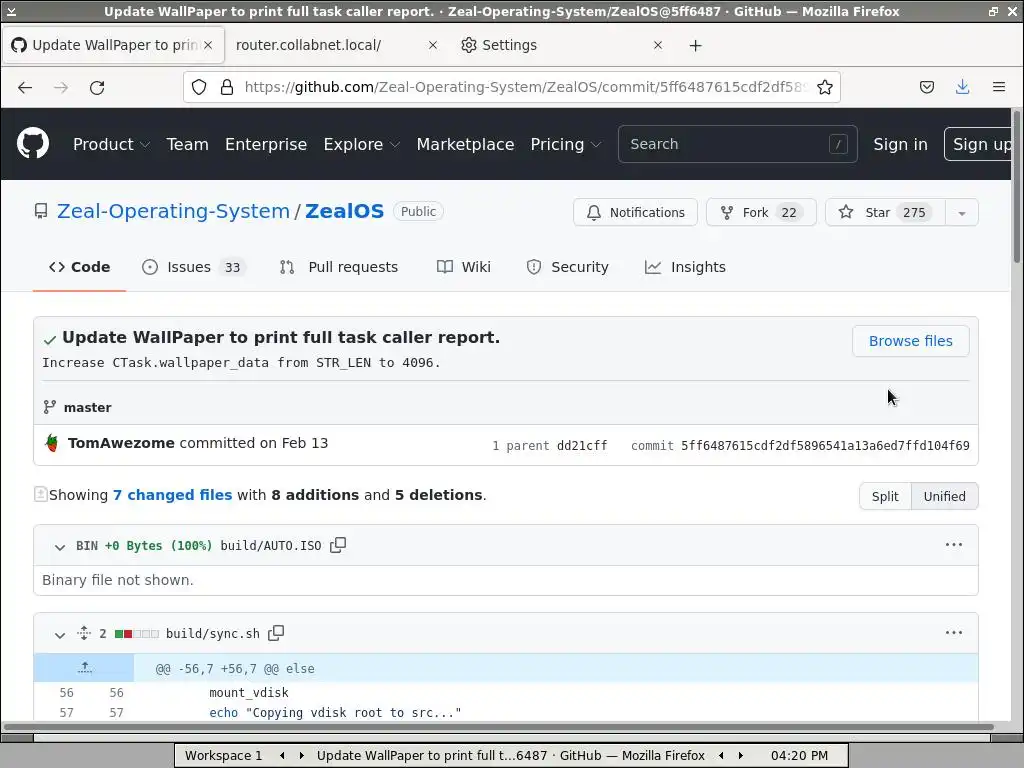Screen dimensions: 1024x768
Task: Click the Sign in link
Action: [900, 144]
